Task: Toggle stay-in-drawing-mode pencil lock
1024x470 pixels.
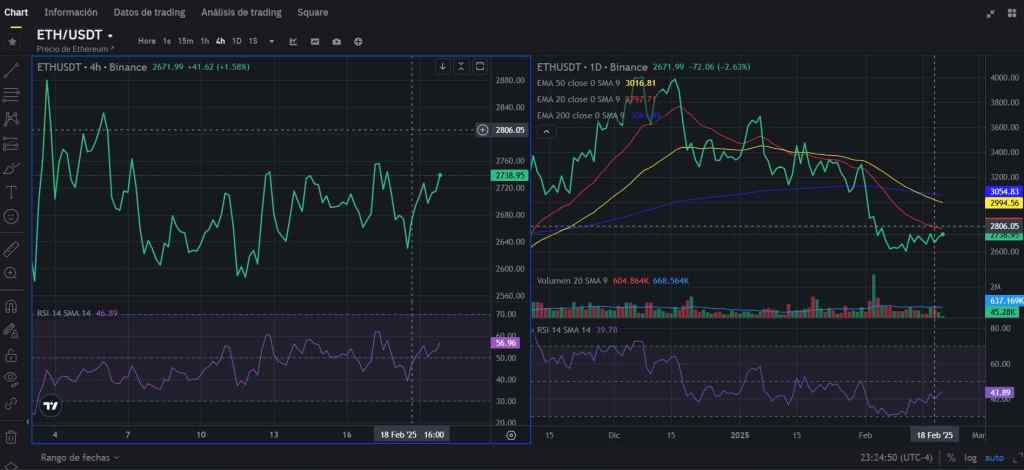Action: (x=11, y=331)
